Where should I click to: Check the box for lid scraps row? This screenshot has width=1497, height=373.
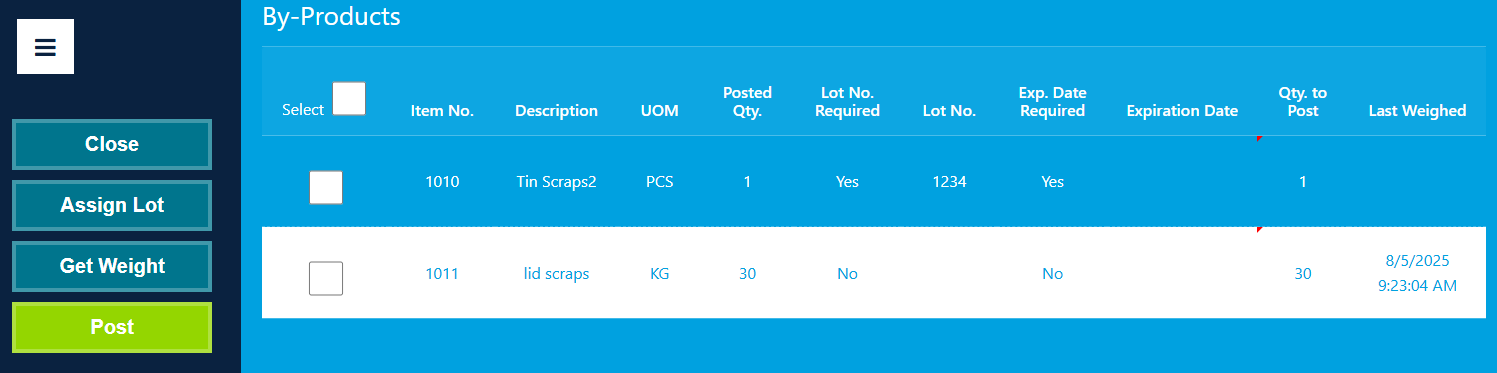326,278
